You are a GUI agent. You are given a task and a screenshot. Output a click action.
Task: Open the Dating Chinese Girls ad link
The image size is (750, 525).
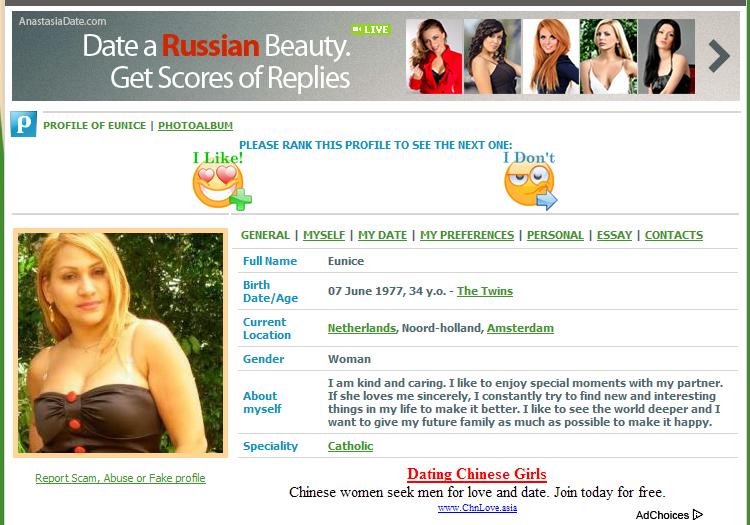[477, 474]
